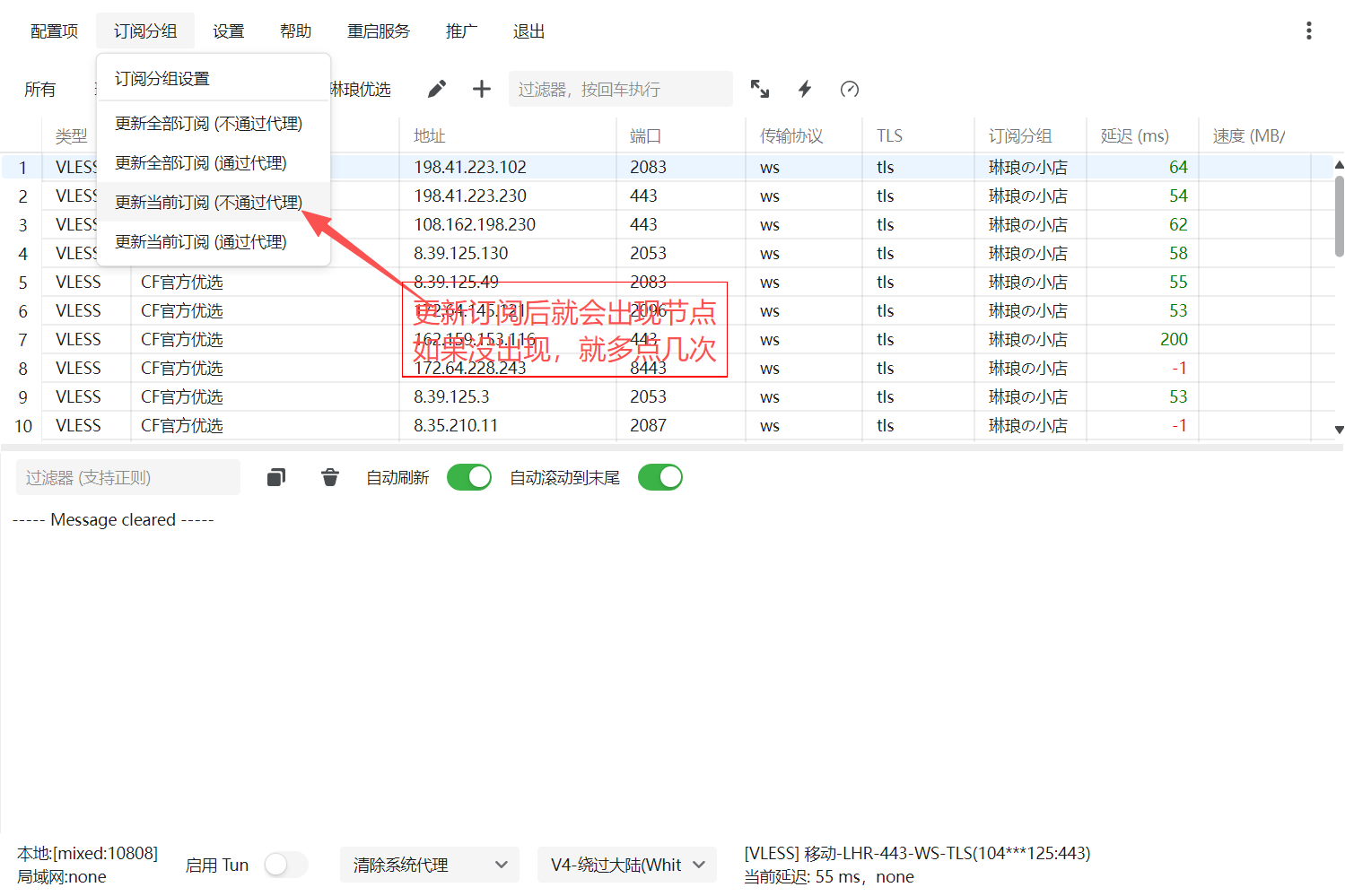Viewport: 1345px width, 896px height.
Task: Select 更新当前订阅 (不通过代理) menu entry
Action: click(209, 203)
